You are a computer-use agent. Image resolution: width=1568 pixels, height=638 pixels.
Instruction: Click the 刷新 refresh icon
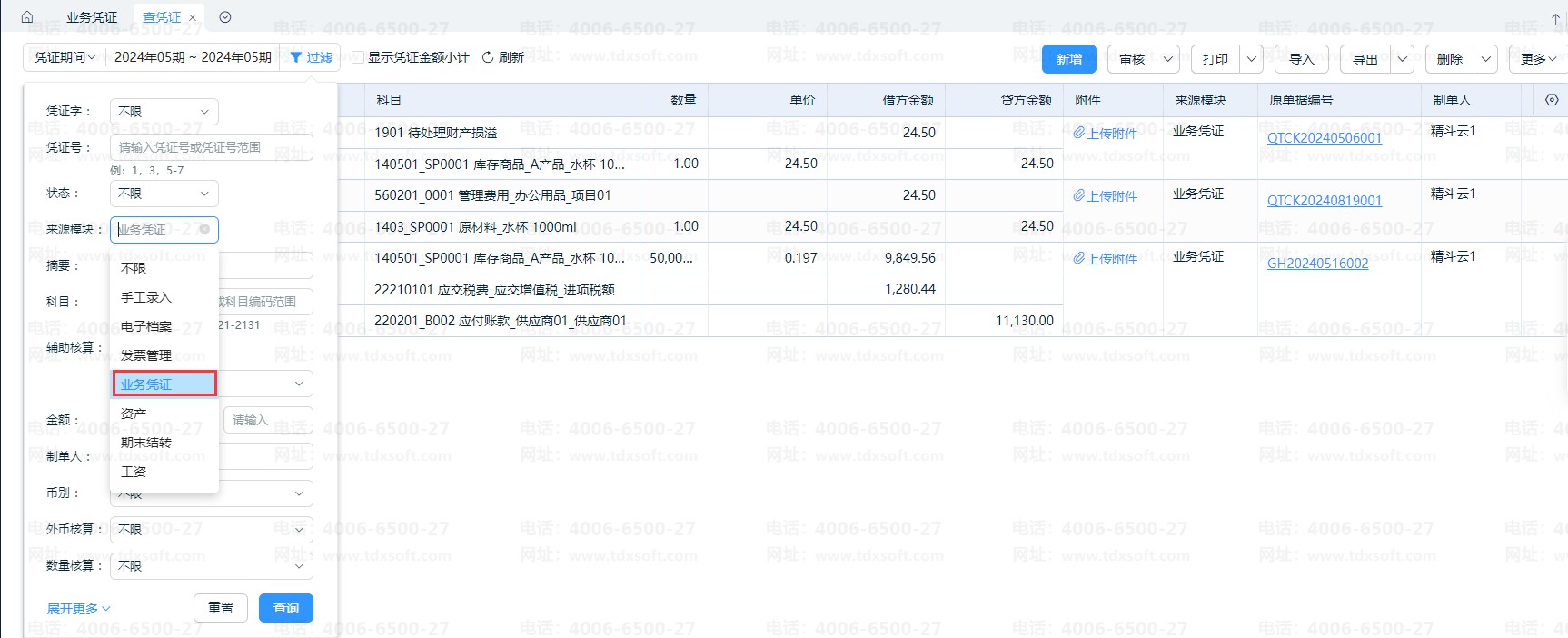coord(488,57)
